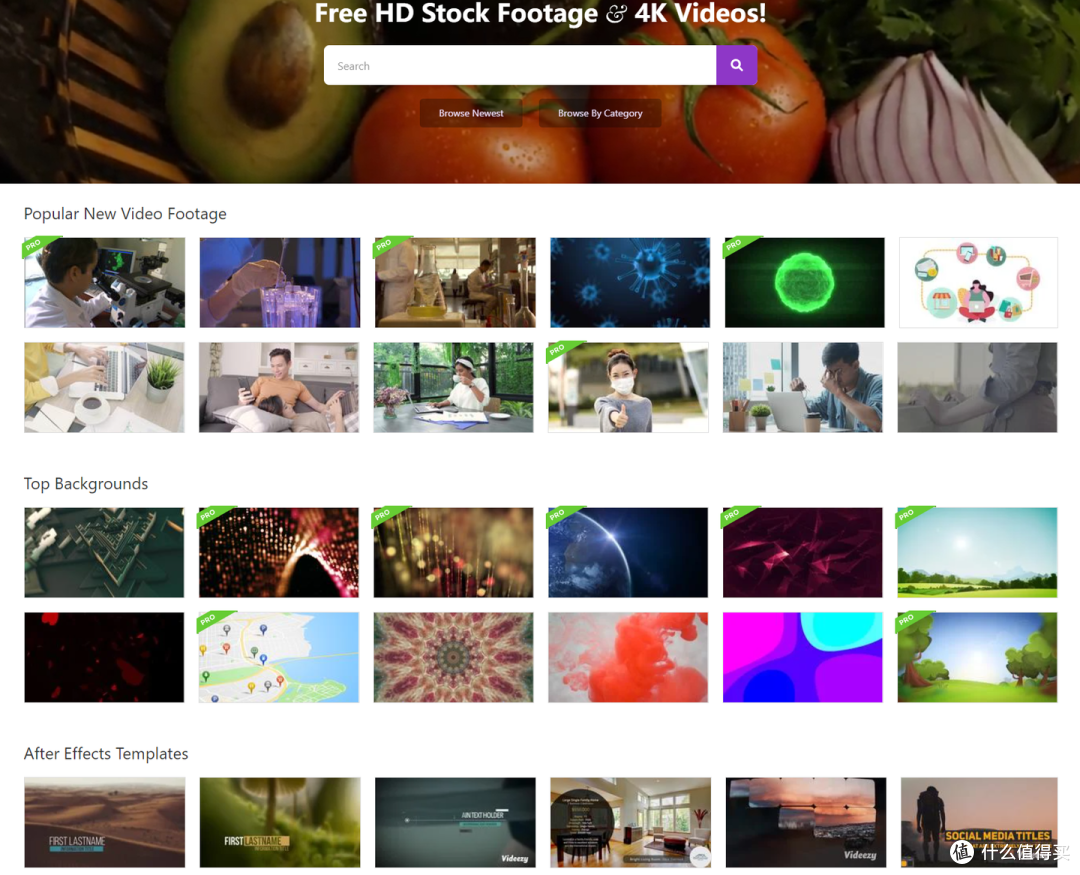Open the red ink smoke cloud background
This screenshot has width=1080, height=875.
click(628, 657)
